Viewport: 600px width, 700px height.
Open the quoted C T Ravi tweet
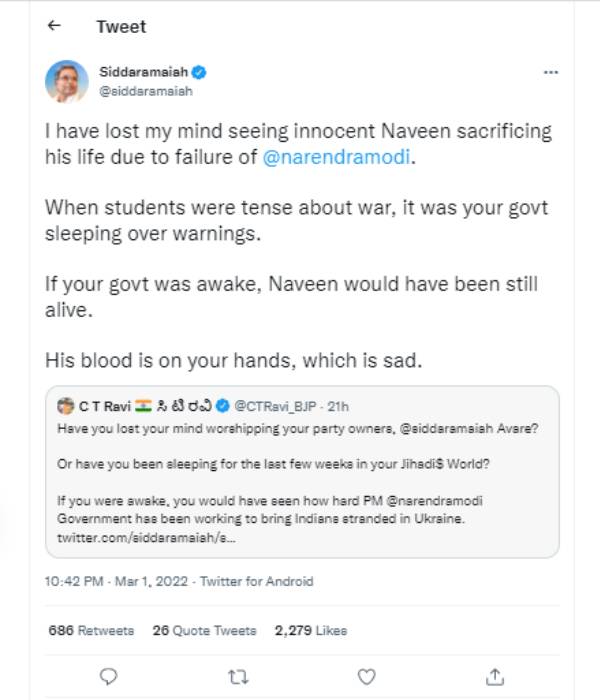click(x=302, y=480)
